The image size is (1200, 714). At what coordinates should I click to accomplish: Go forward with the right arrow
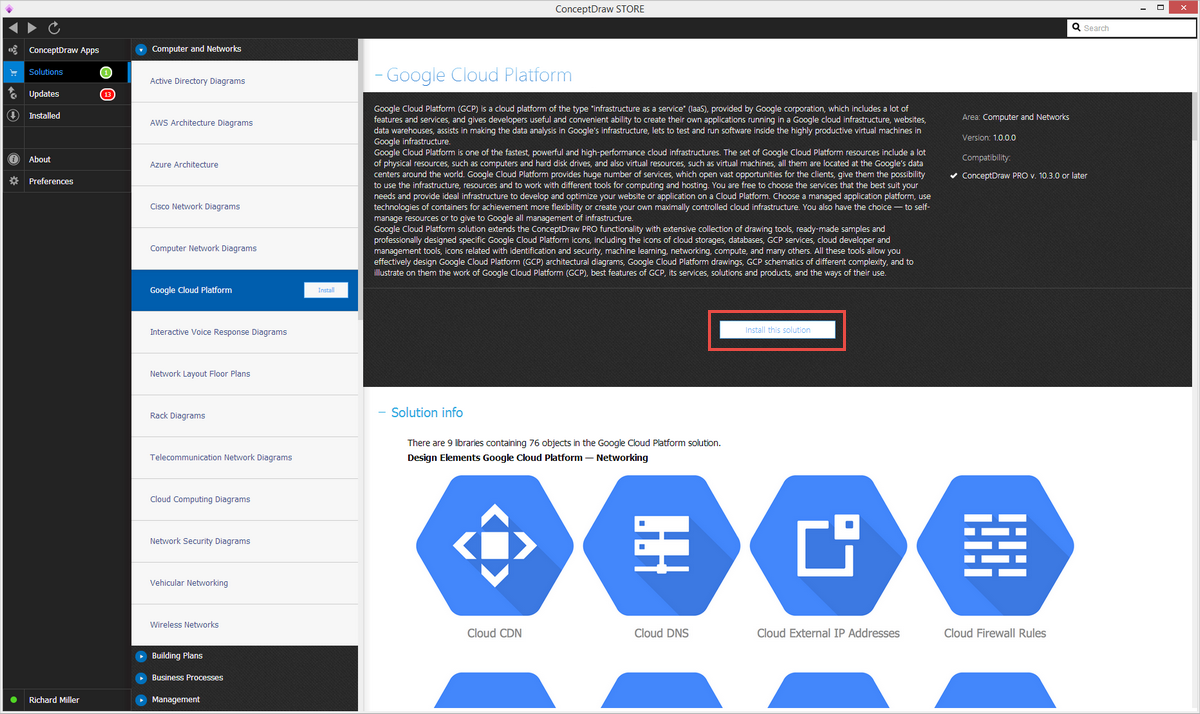[x=33, y=28]
